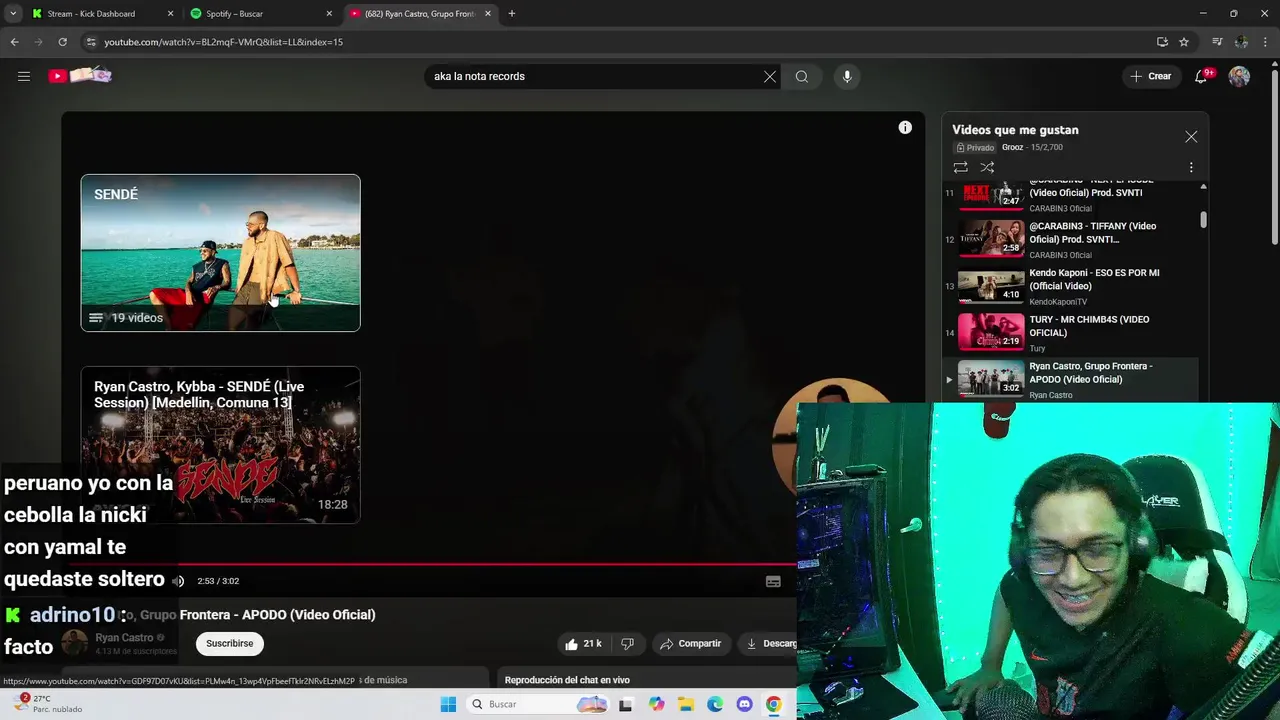Image resolution: width=1280 pixels, height=720 pixels.
Task: Close the Spotify tab
Action: tap(329, 13)
